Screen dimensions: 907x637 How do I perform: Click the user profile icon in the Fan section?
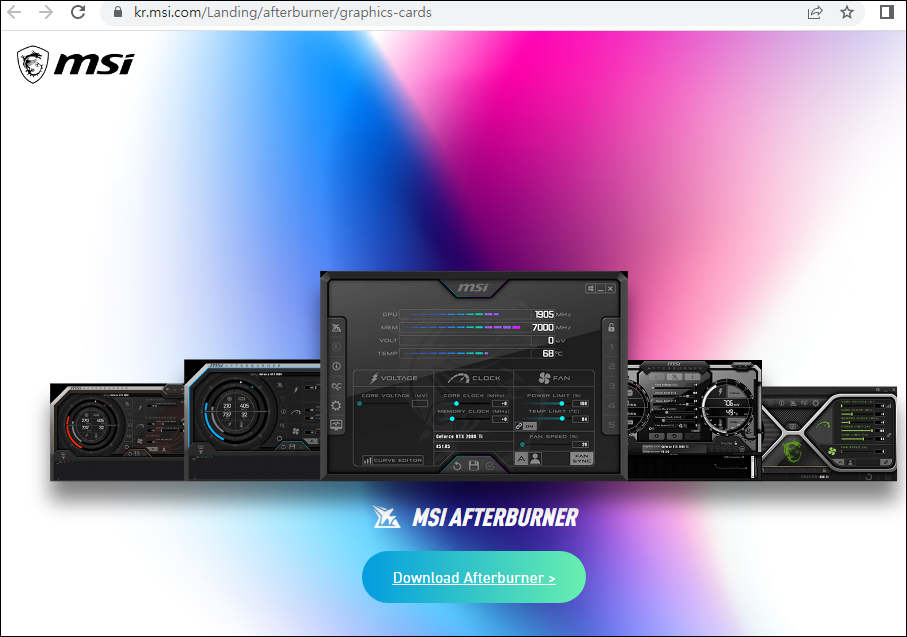click(536, 459)
